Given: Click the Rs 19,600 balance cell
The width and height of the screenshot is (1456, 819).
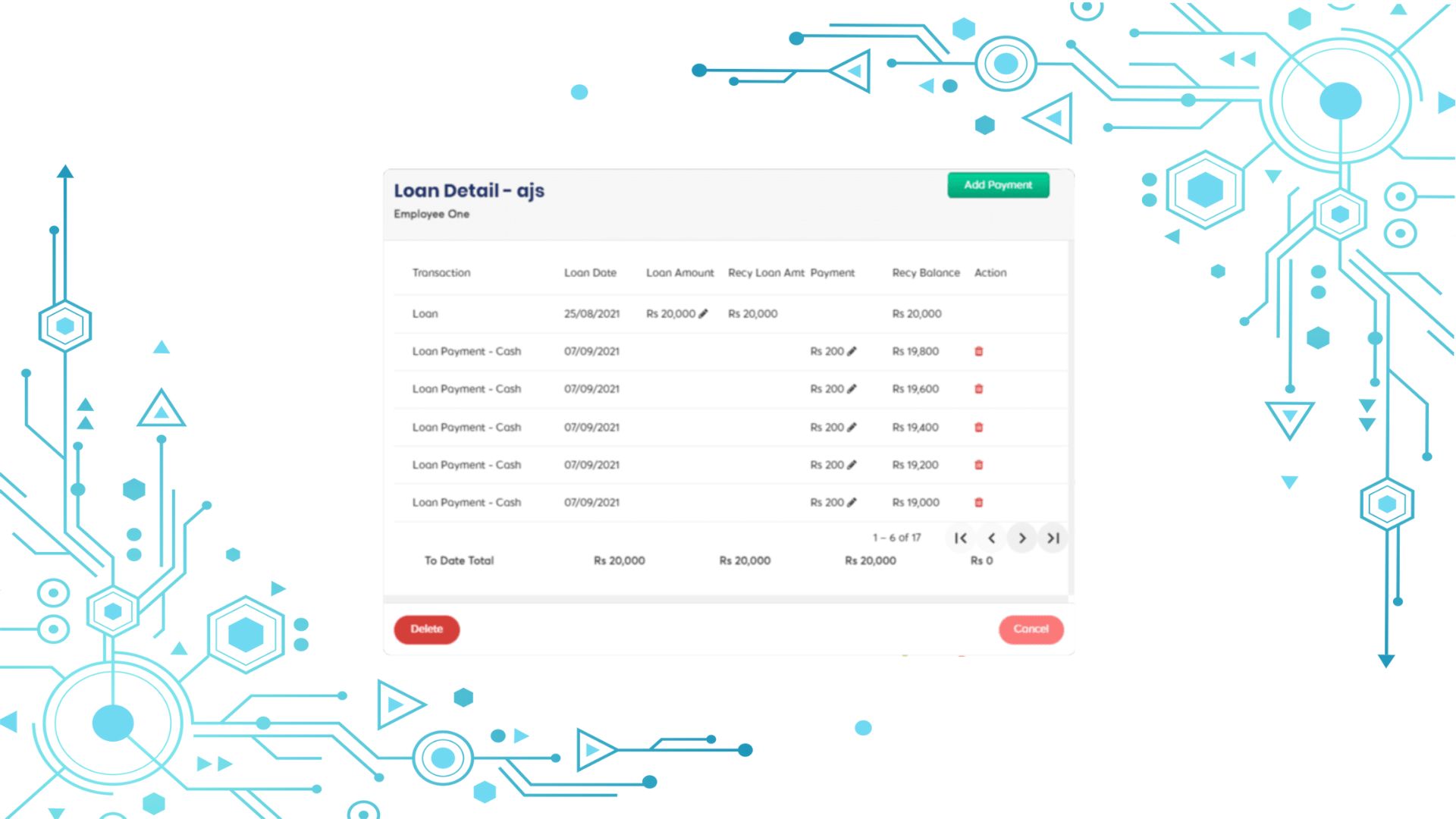Looking at the screenshot, I should tap(915, 388).
